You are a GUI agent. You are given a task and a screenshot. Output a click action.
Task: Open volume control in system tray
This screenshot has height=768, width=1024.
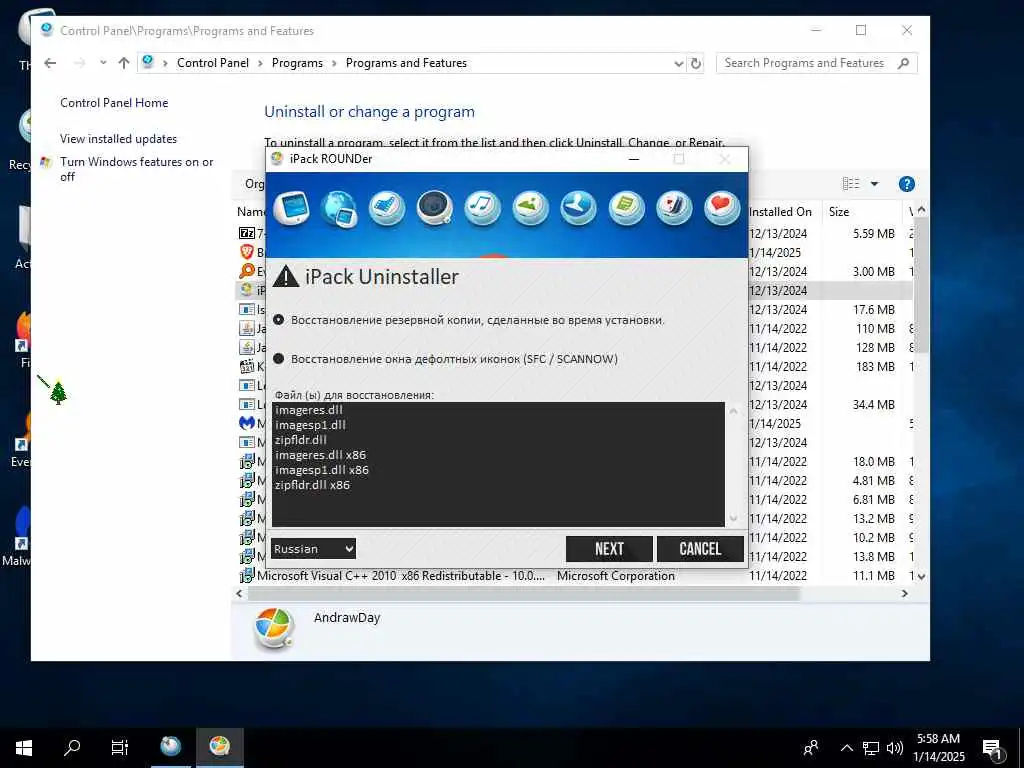tap(895, 748)
